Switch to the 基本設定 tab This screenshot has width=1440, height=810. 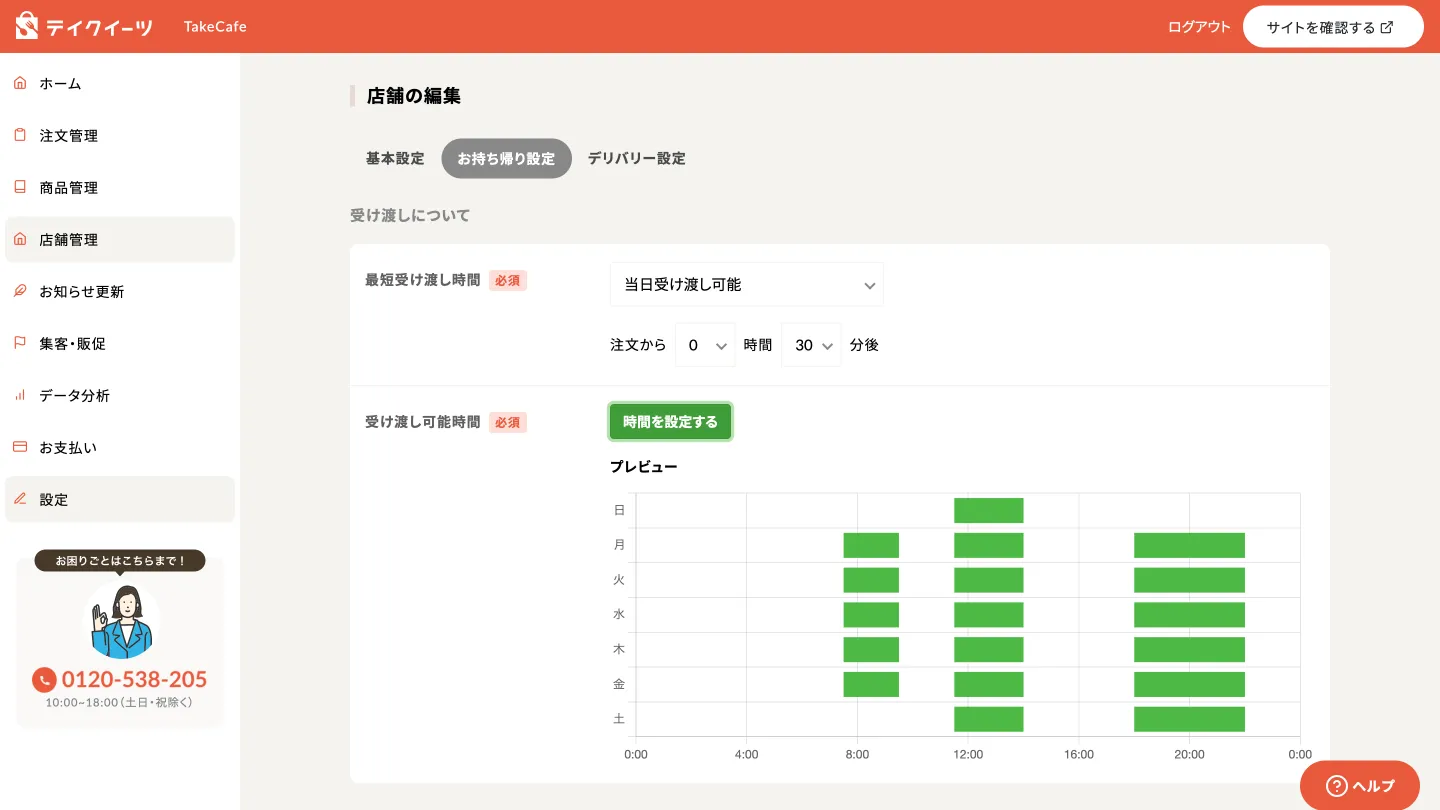395,158
